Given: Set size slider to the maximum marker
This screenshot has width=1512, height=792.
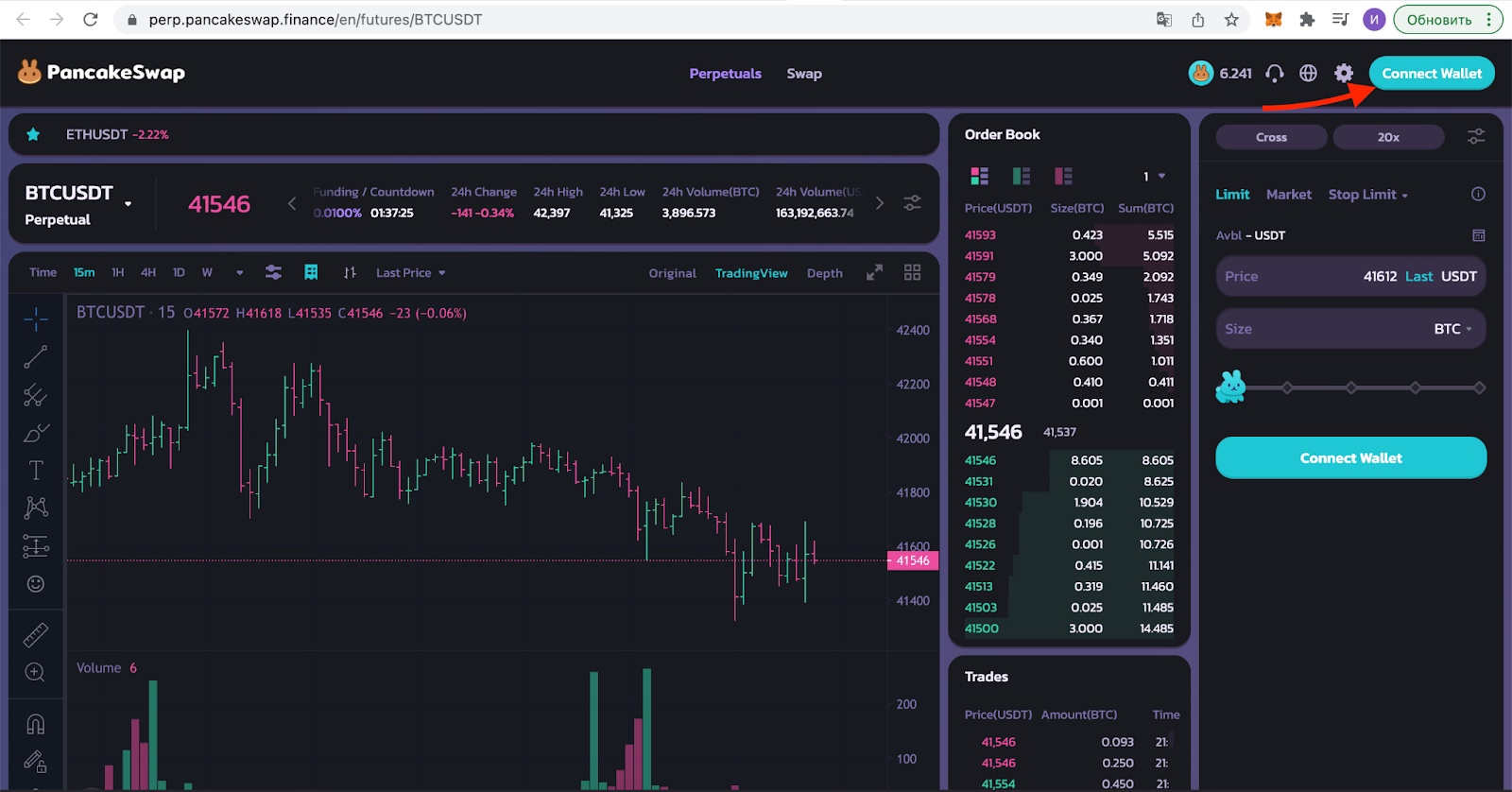Looking at the screenshot, I should coord(1479,387).
